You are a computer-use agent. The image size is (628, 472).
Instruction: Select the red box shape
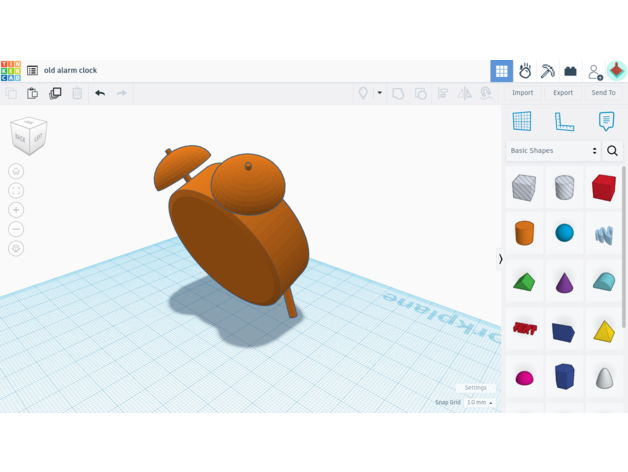603,187
